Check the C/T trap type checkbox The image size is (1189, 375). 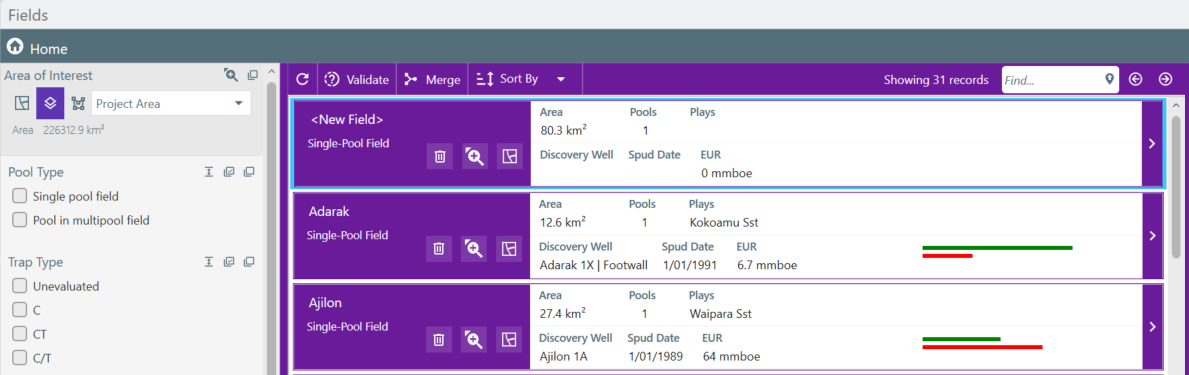(20, 357)
